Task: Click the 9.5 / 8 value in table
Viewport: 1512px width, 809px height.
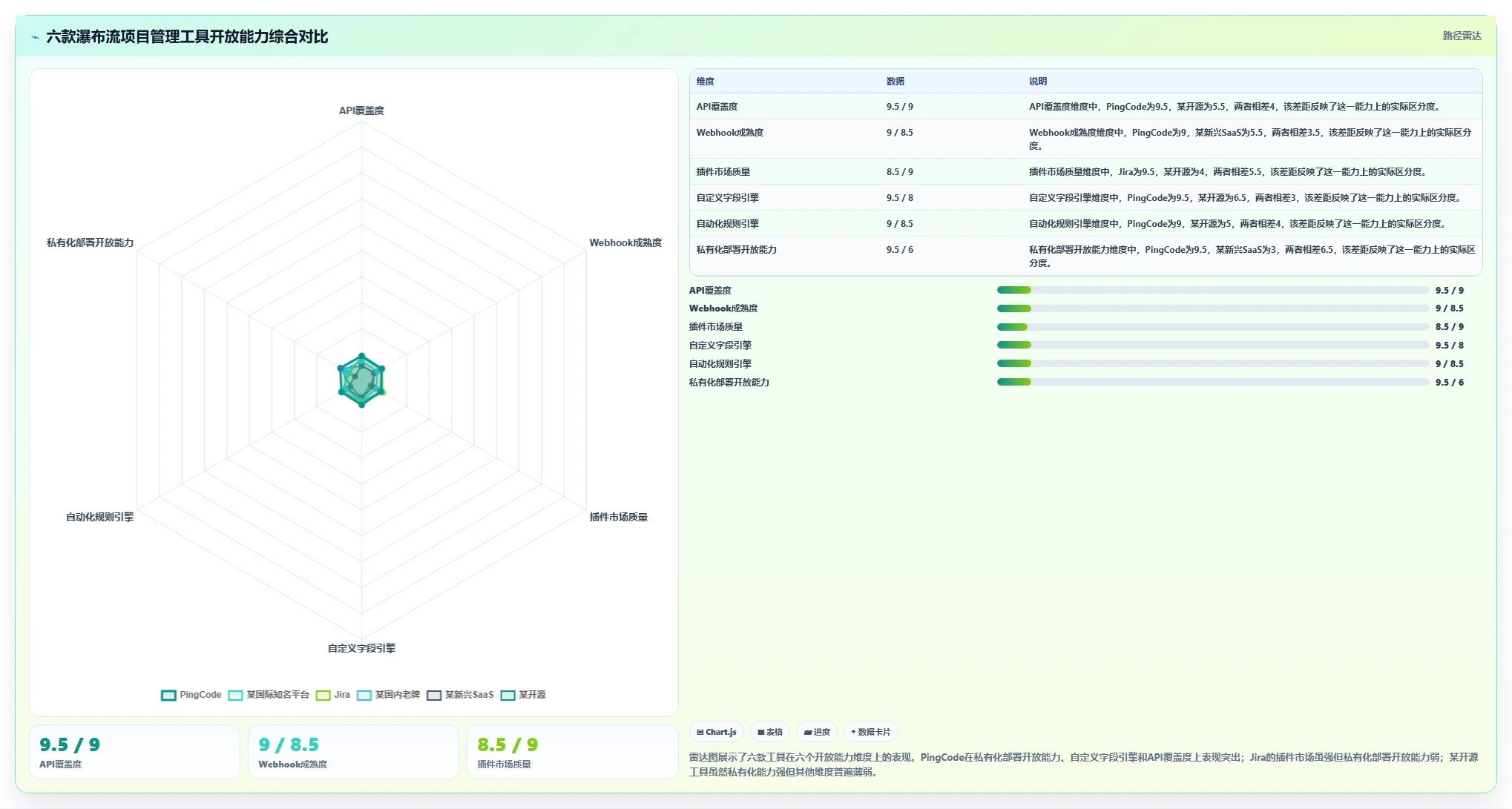Action: pos(900,198)
